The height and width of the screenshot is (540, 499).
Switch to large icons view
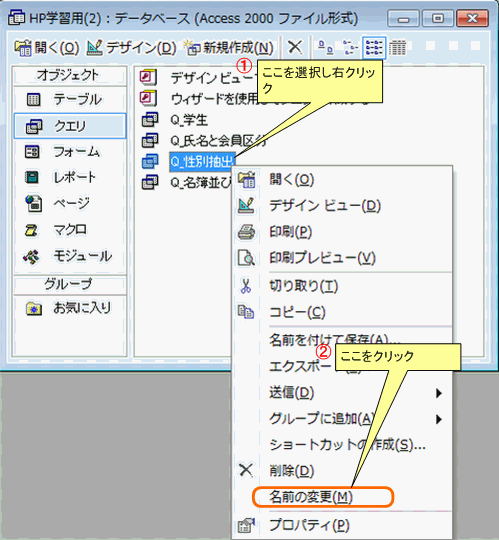click(x=326, y=47)
